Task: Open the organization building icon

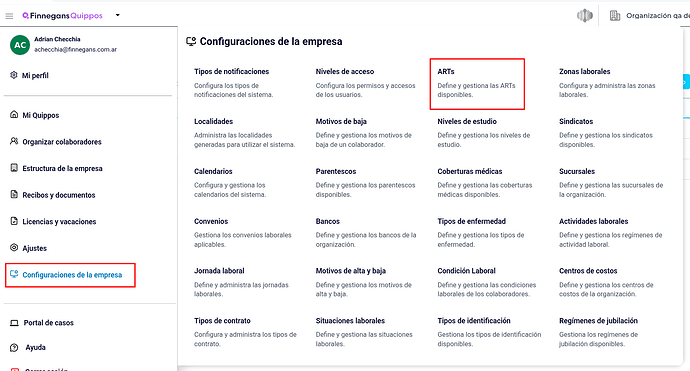Action: click(x=615, y=16)
